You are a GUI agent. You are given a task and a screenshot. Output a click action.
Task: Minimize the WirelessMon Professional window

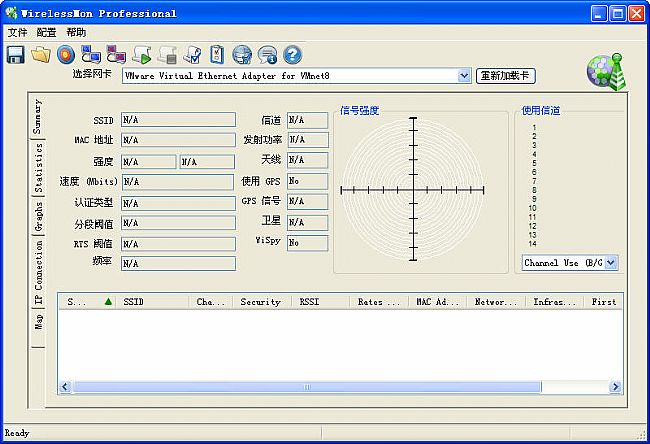(x=599, y=14)
